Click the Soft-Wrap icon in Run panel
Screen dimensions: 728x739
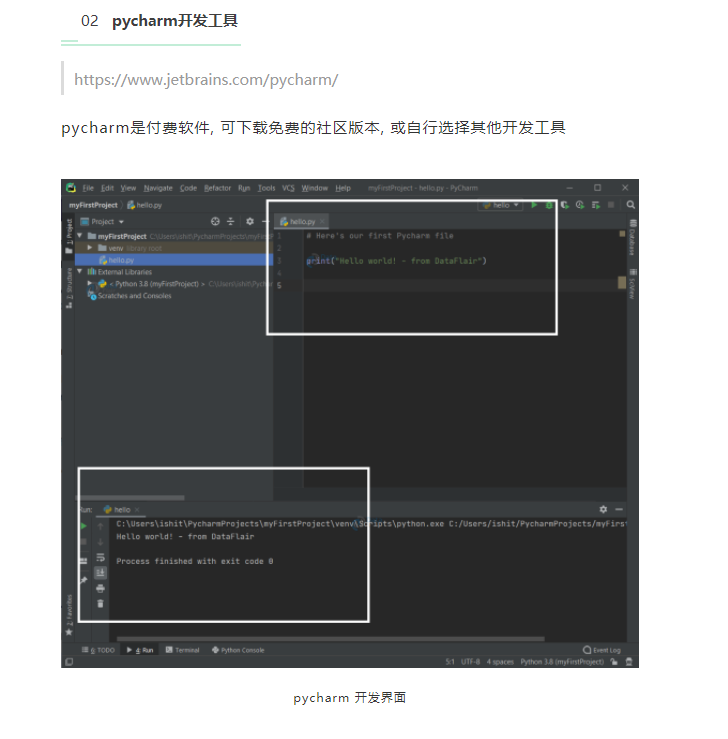pyautogui.click(x=100, y=558)
